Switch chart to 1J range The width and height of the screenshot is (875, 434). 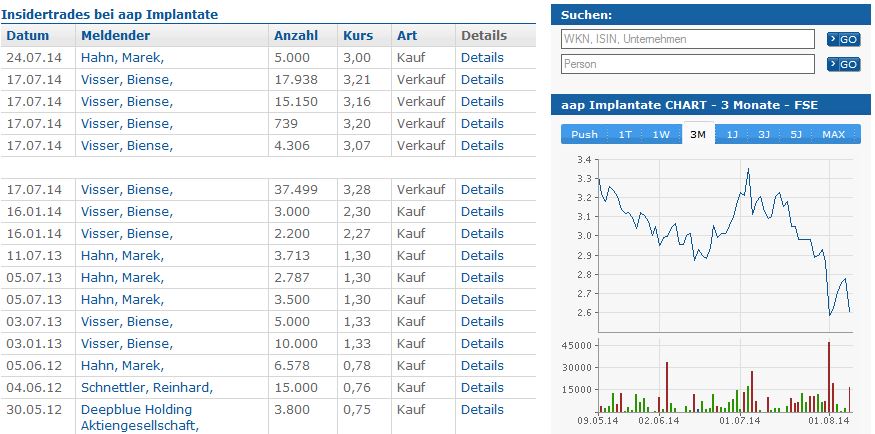coord(732,134)
